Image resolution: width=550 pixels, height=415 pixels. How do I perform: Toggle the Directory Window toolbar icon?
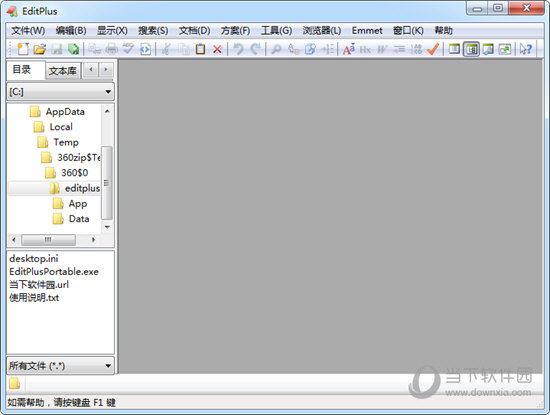[x=454, y=49]
